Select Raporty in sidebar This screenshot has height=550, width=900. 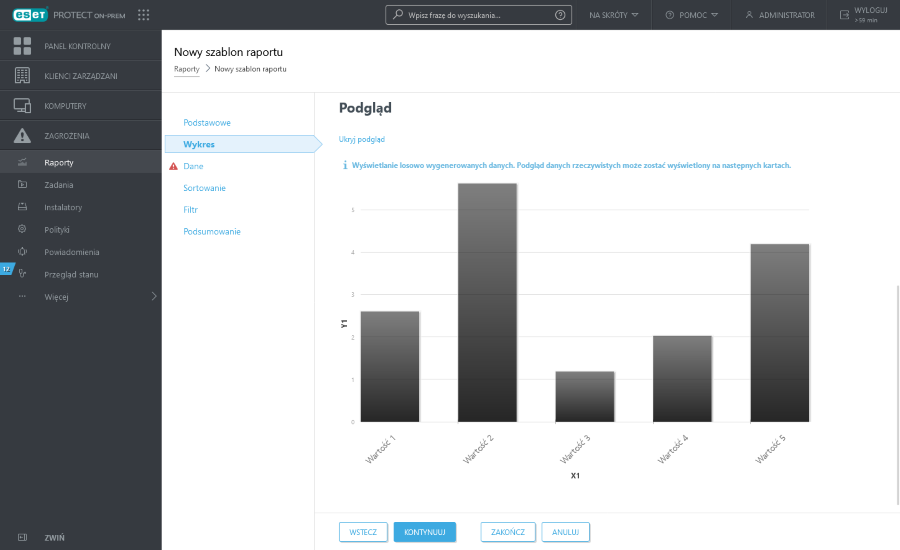[81, 162]
